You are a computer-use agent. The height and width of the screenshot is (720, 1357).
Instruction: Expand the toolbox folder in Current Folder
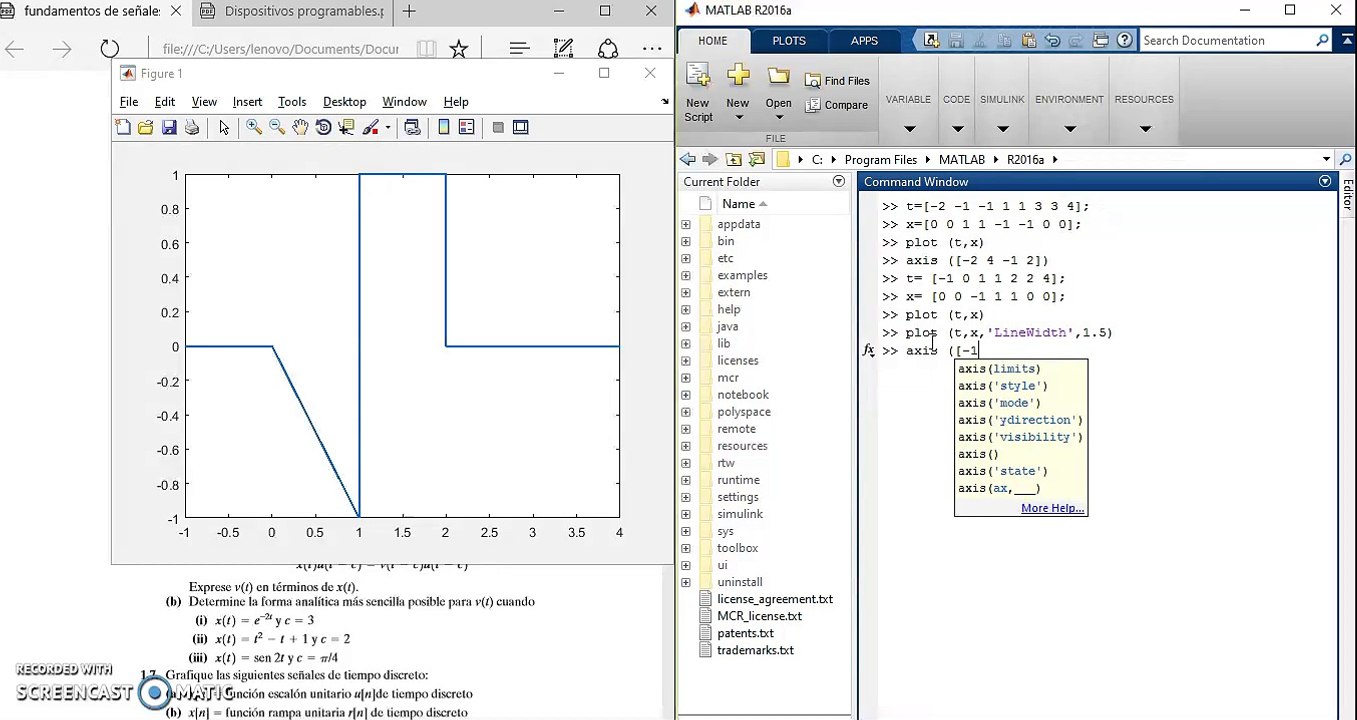tap(686, 548)
